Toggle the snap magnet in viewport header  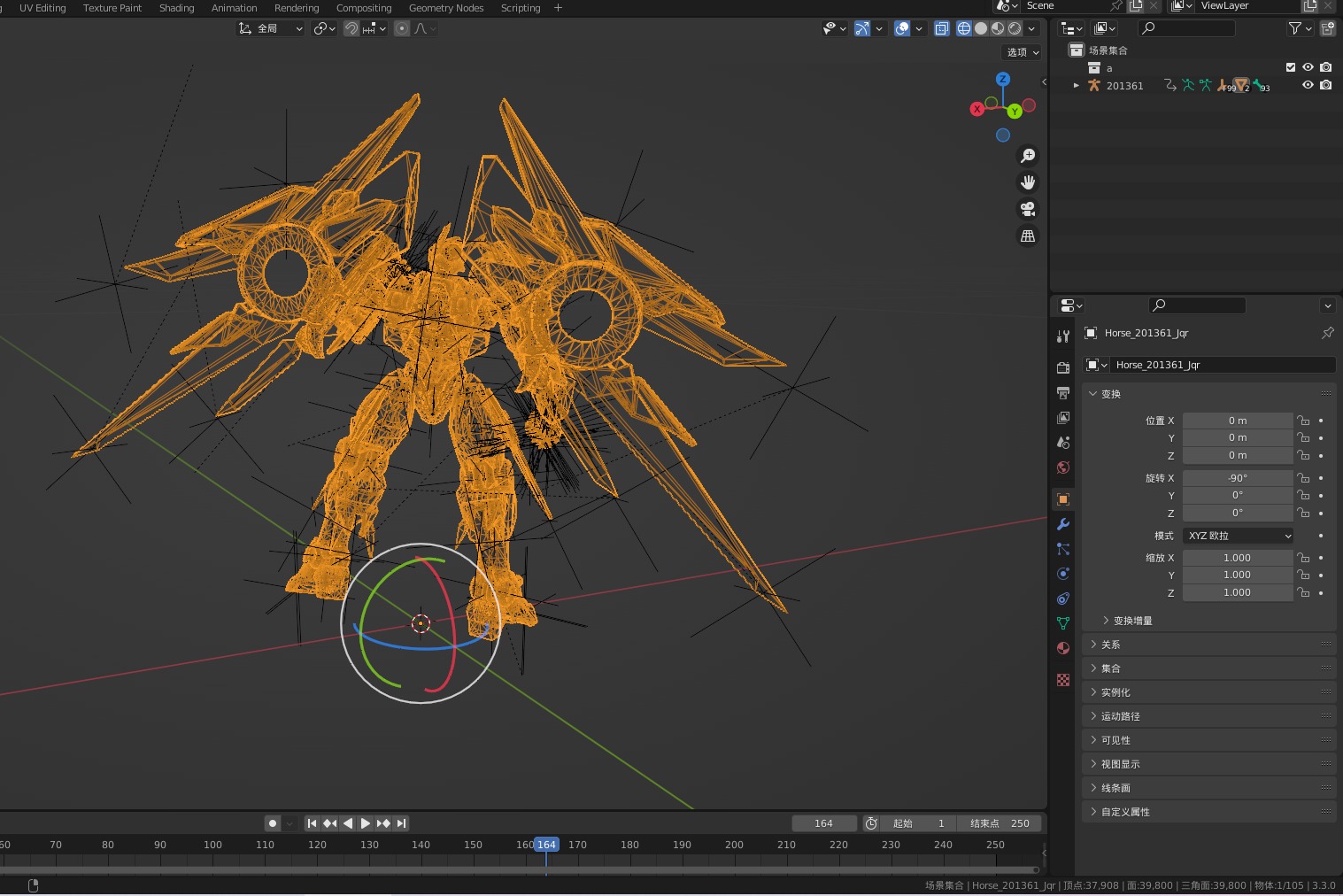[x=351, y=28]
